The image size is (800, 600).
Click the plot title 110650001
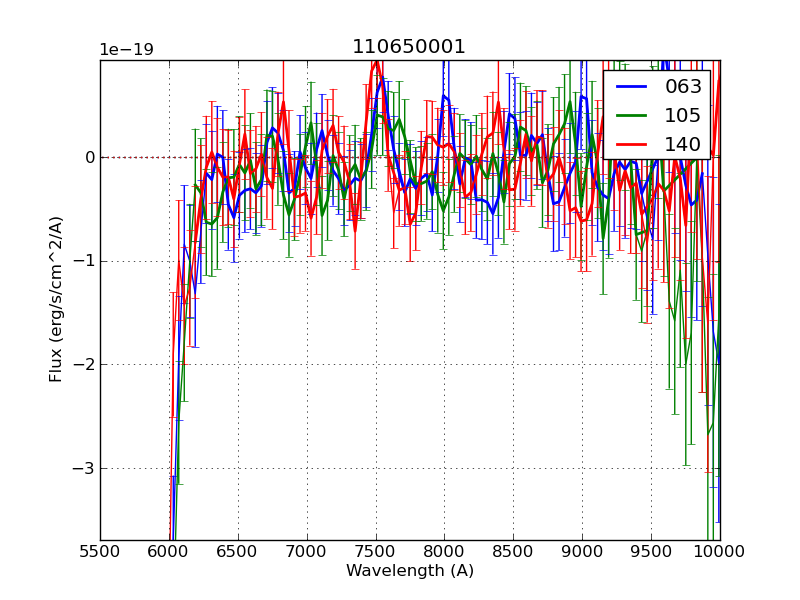click(x=409, y=47)
